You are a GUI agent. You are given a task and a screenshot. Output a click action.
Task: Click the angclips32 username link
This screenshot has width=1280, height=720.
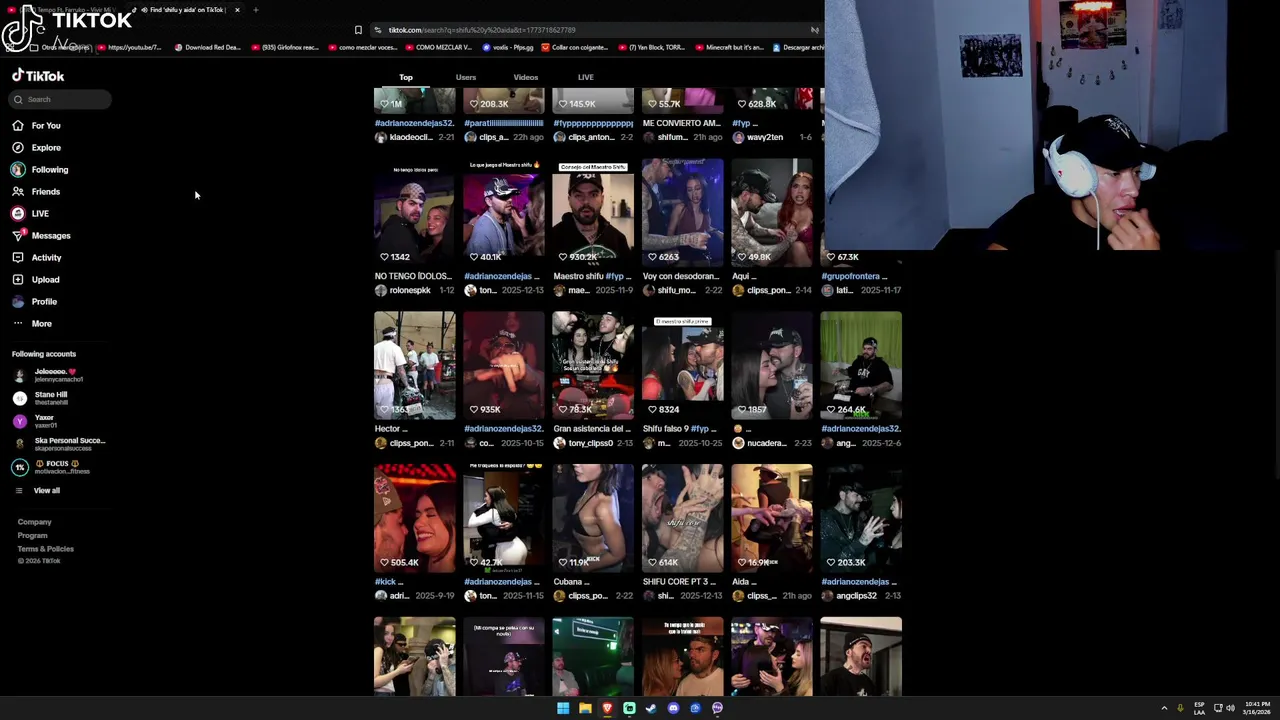[856, 596]
